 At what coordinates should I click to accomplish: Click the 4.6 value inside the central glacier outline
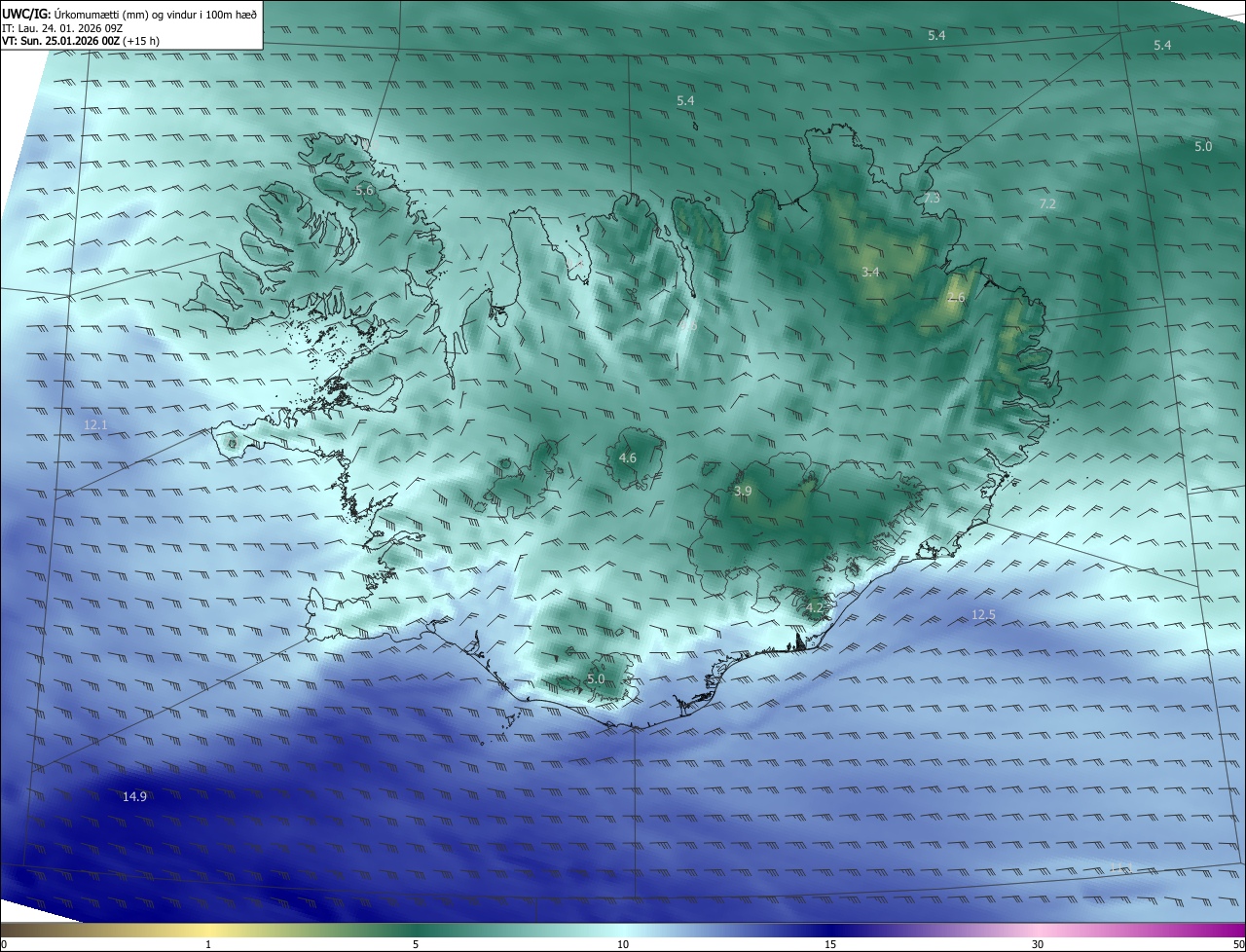(x=628, y=458)
